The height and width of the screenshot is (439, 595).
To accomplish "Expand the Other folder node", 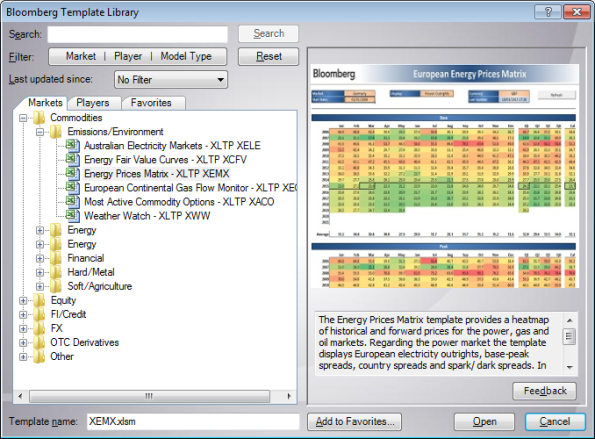I will (23, 357).
